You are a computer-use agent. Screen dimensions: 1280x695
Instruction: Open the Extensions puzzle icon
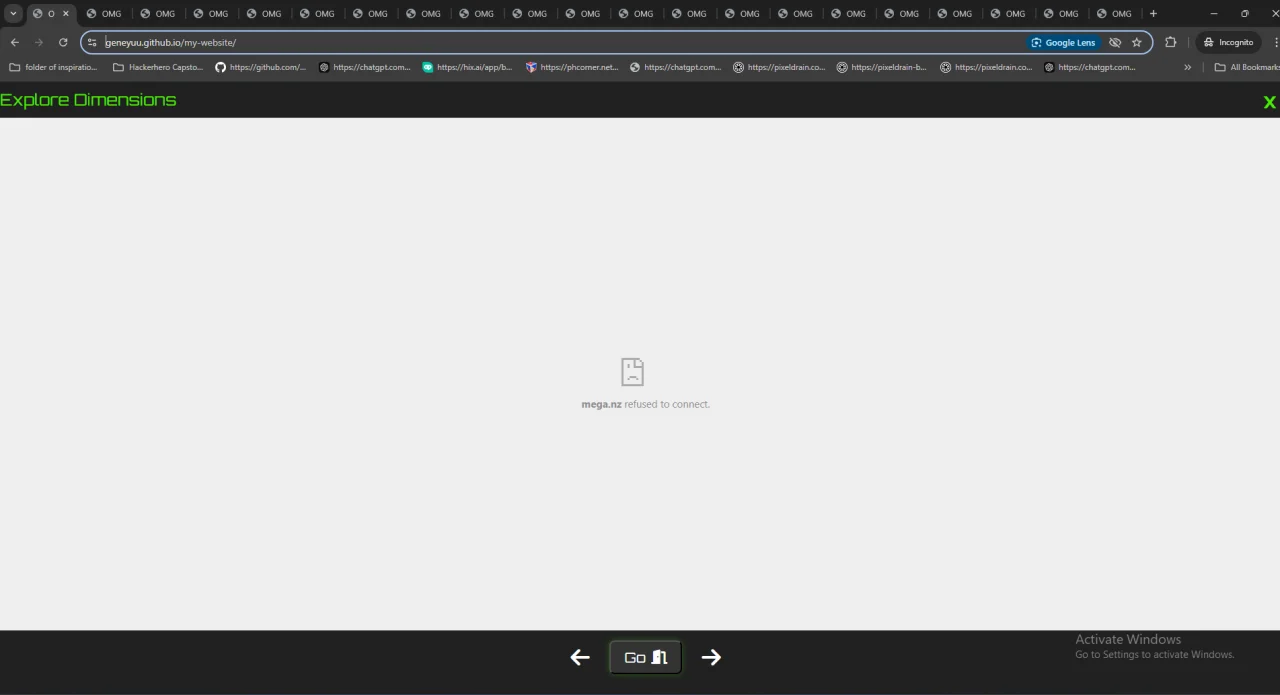tap(1171, 42)
